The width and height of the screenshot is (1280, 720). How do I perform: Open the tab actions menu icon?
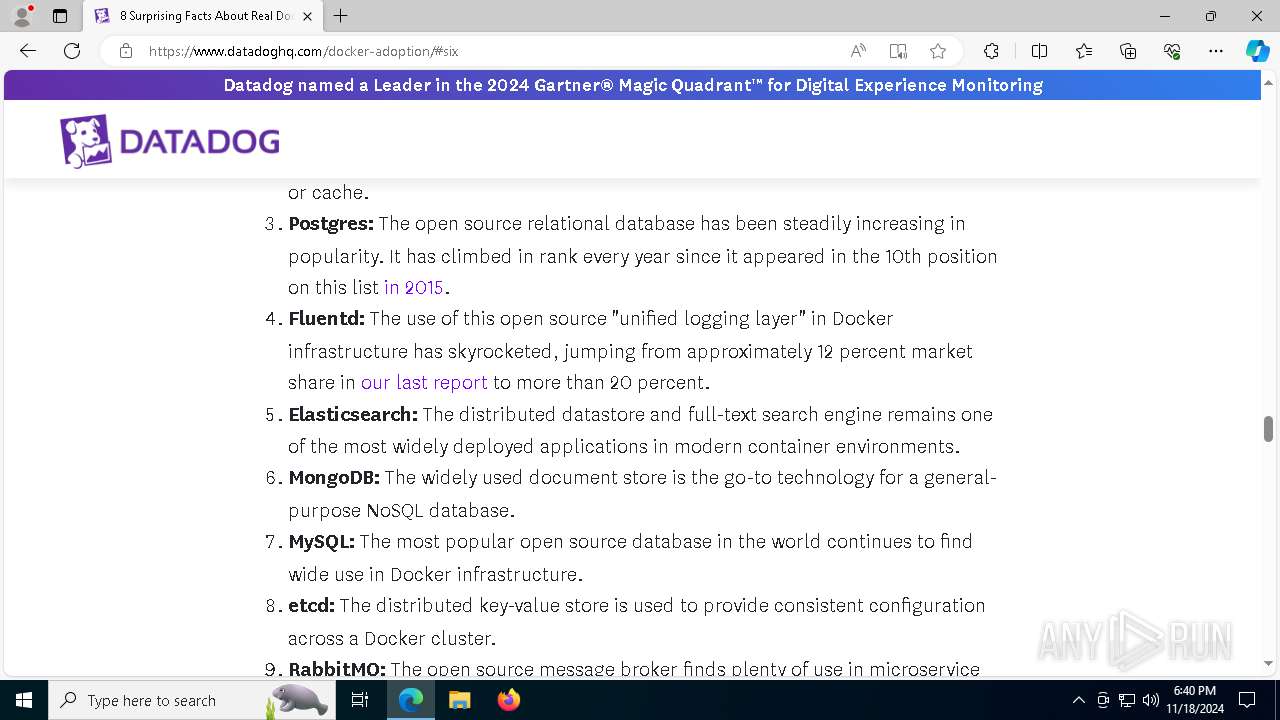click(60, 16)
